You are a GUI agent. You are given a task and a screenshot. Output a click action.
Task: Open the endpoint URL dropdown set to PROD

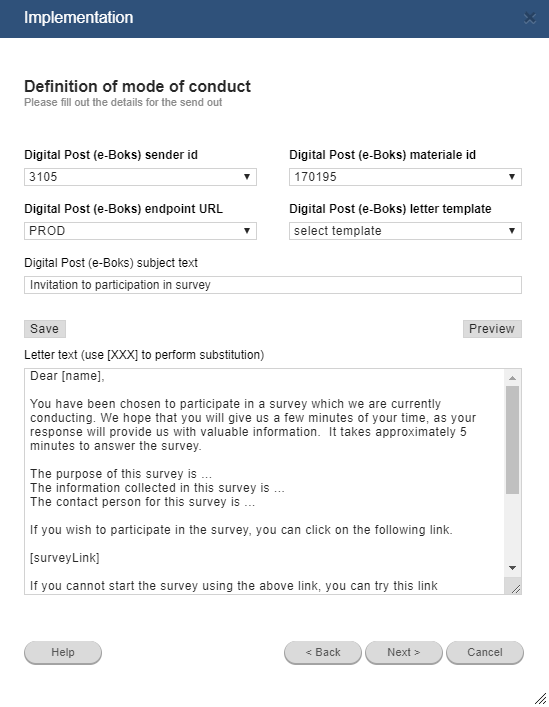[x=140, y=231]
